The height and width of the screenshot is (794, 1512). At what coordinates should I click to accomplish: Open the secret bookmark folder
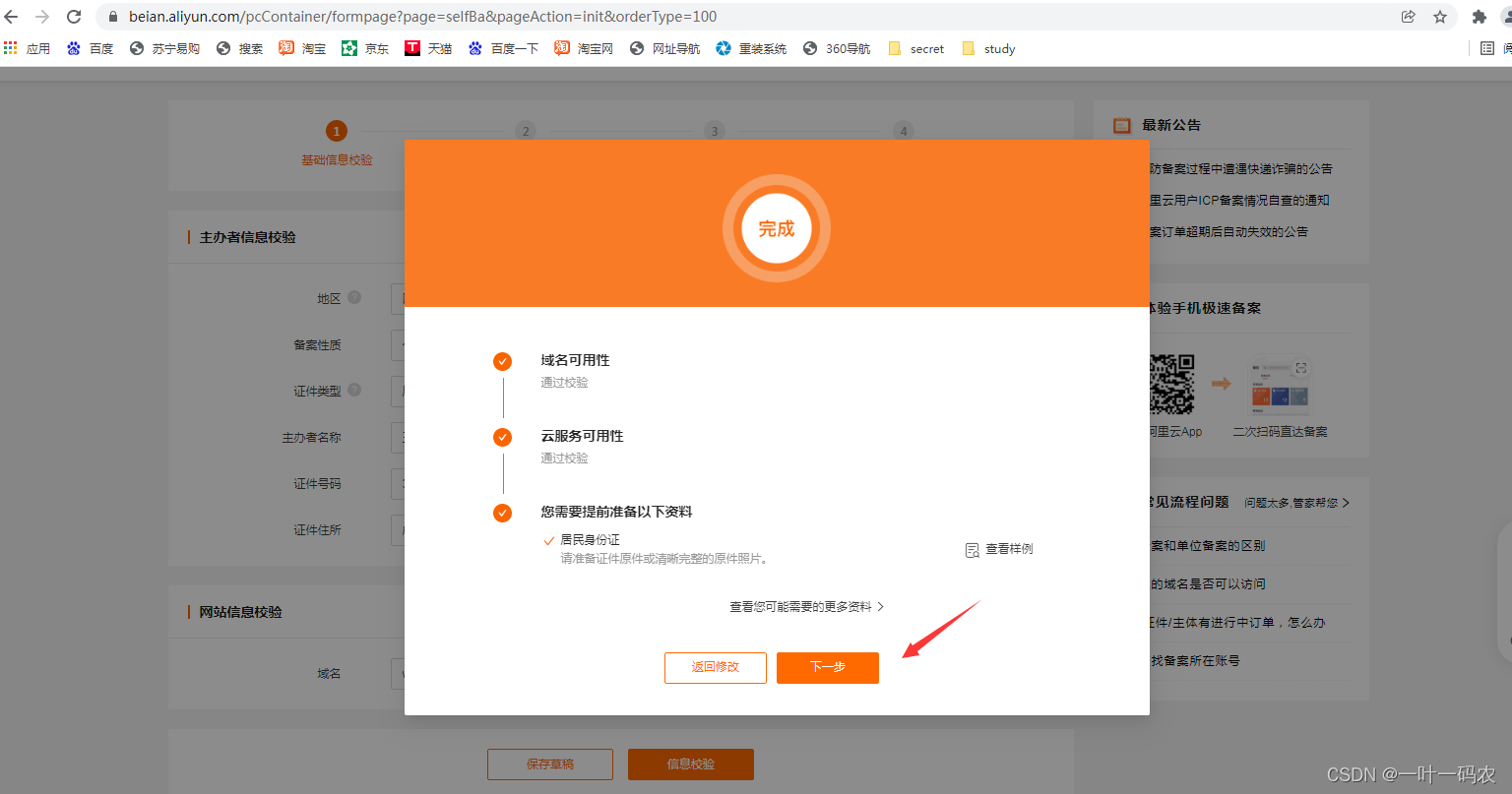915,48
